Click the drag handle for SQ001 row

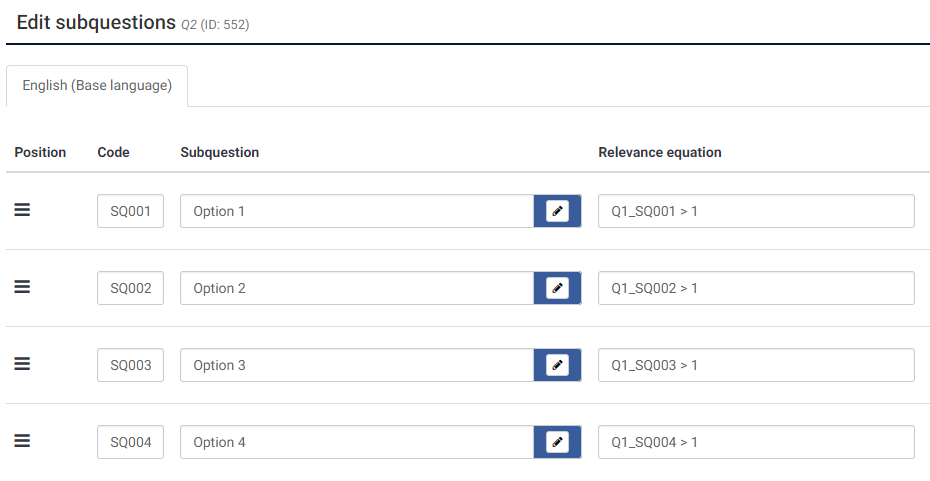[22, 210]
